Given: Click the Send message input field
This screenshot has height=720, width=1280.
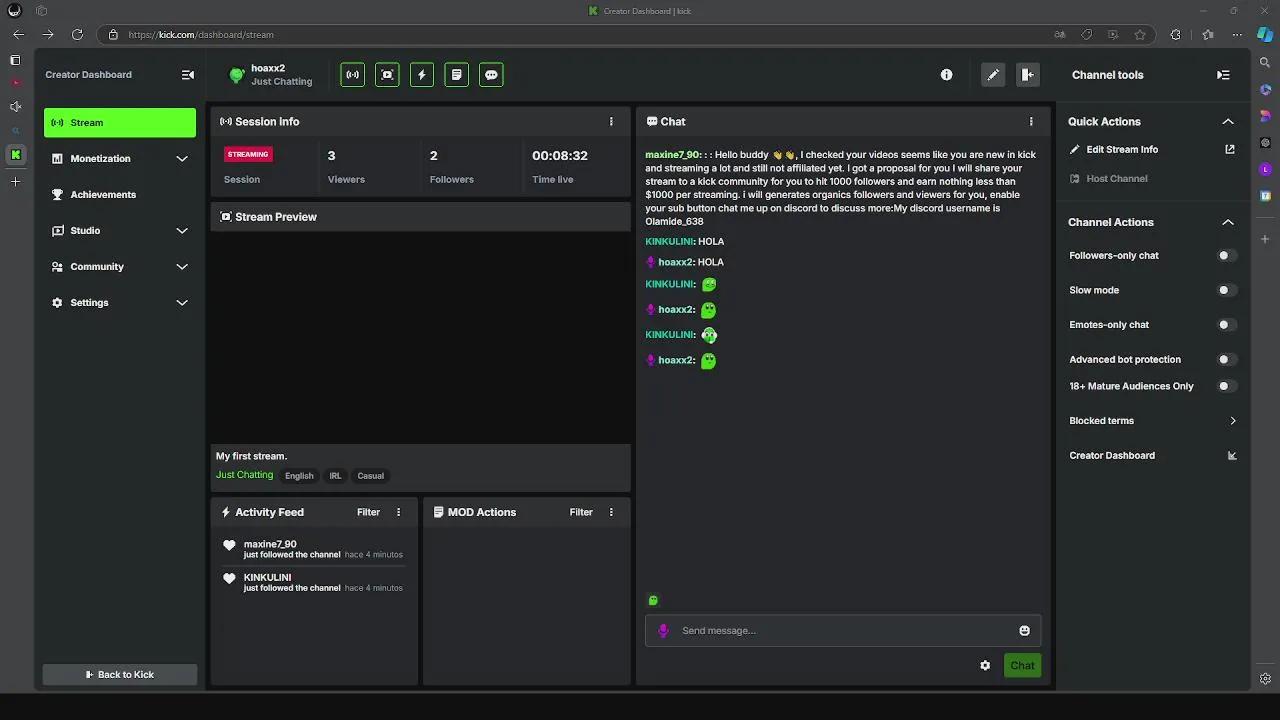Looking at the screenshot, I should tap(840, 630).
